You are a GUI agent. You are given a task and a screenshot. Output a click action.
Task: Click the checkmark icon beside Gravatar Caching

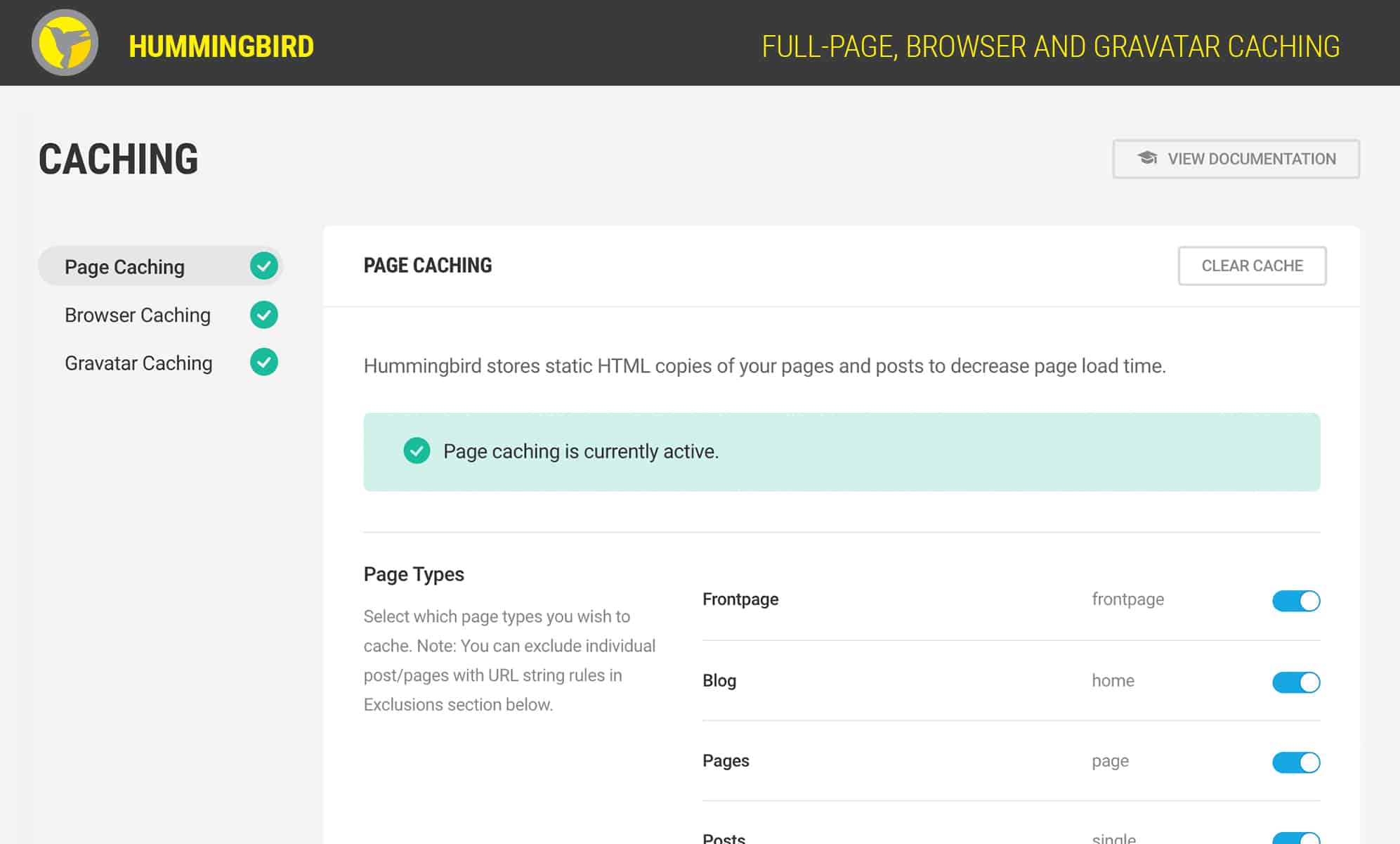[x=264, y=362]
